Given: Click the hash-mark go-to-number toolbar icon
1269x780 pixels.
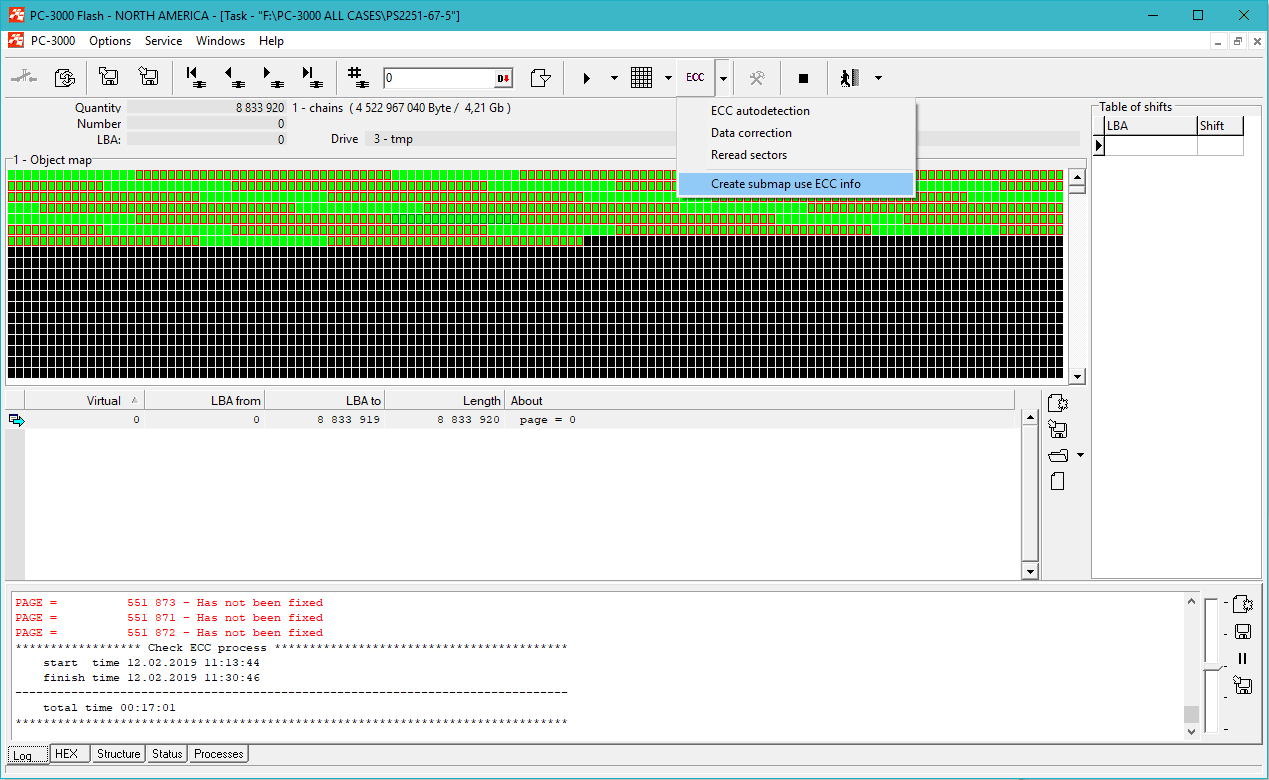Looking at the screenshot, I should point(356,78).
